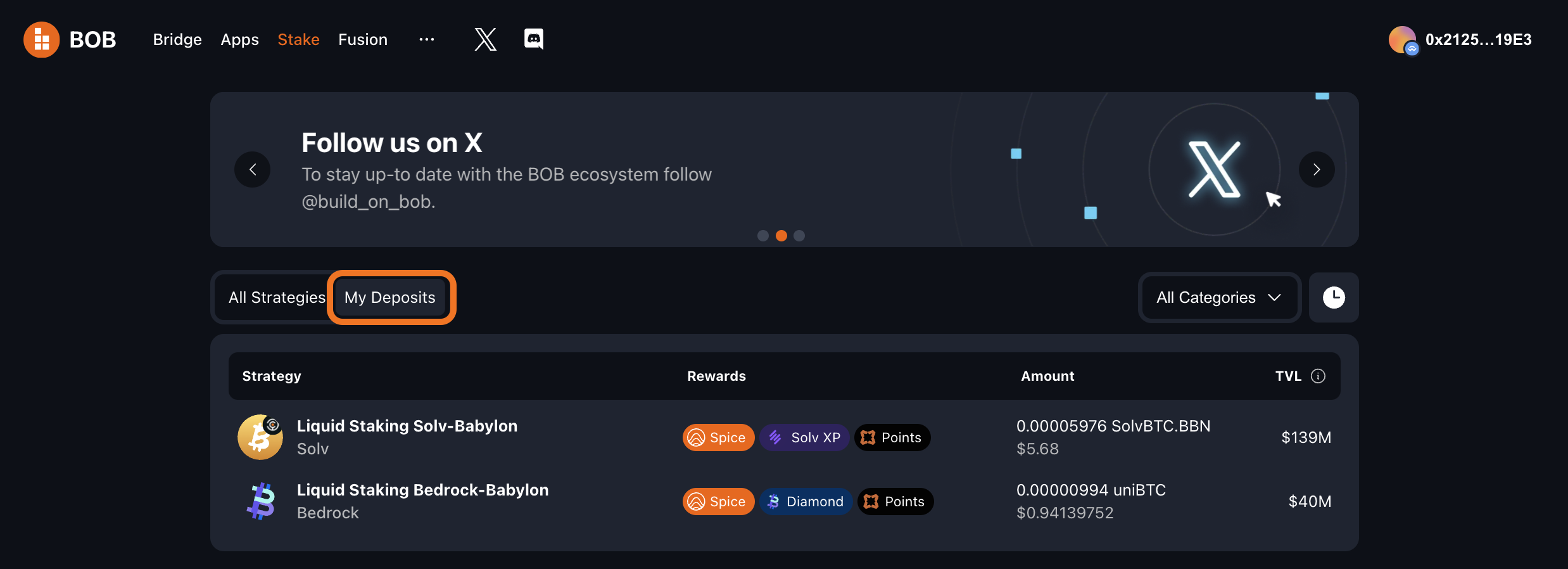Click the Bedrock-Babylon strategy icon
Image resolution: width=1568 pixels, height=569 pixels.
pos(260,501)
